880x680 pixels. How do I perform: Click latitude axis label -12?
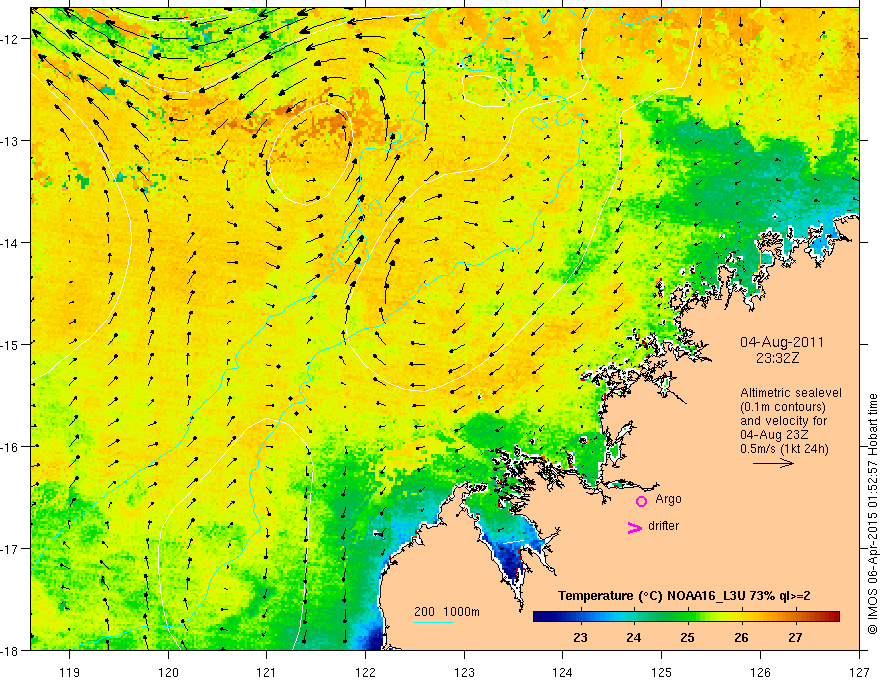(11, 39)
